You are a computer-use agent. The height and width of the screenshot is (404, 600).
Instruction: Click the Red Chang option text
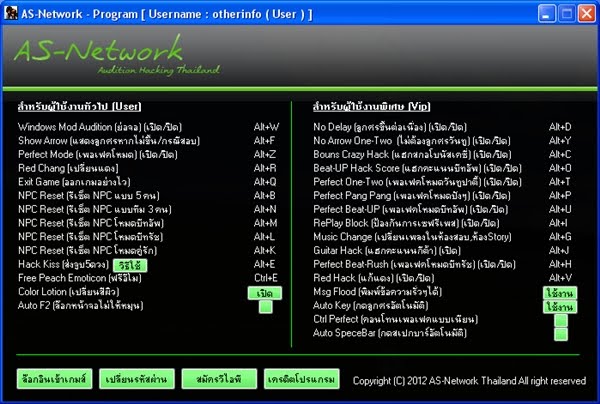(x=68, y=168)
